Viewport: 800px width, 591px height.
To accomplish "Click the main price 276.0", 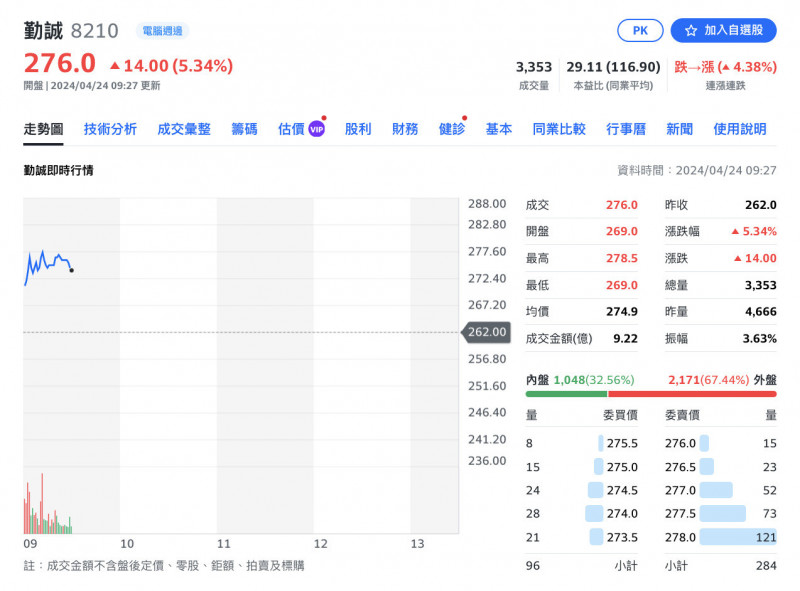I will click(60, 64).
